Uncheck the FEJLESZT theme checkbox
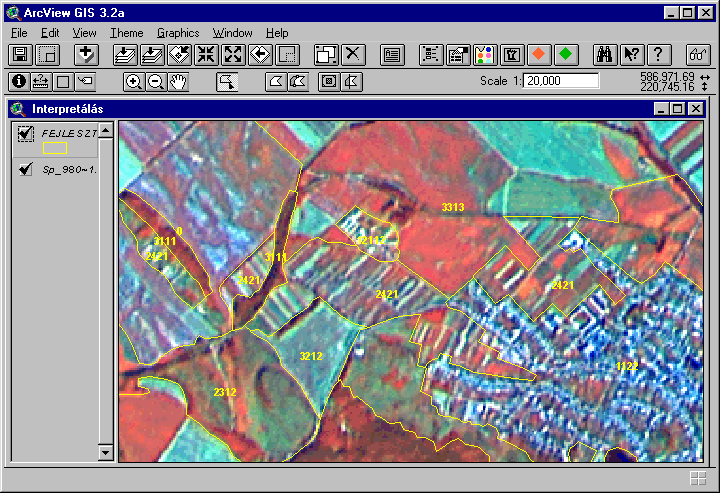 pyautogui.click(x=25, y=133)
